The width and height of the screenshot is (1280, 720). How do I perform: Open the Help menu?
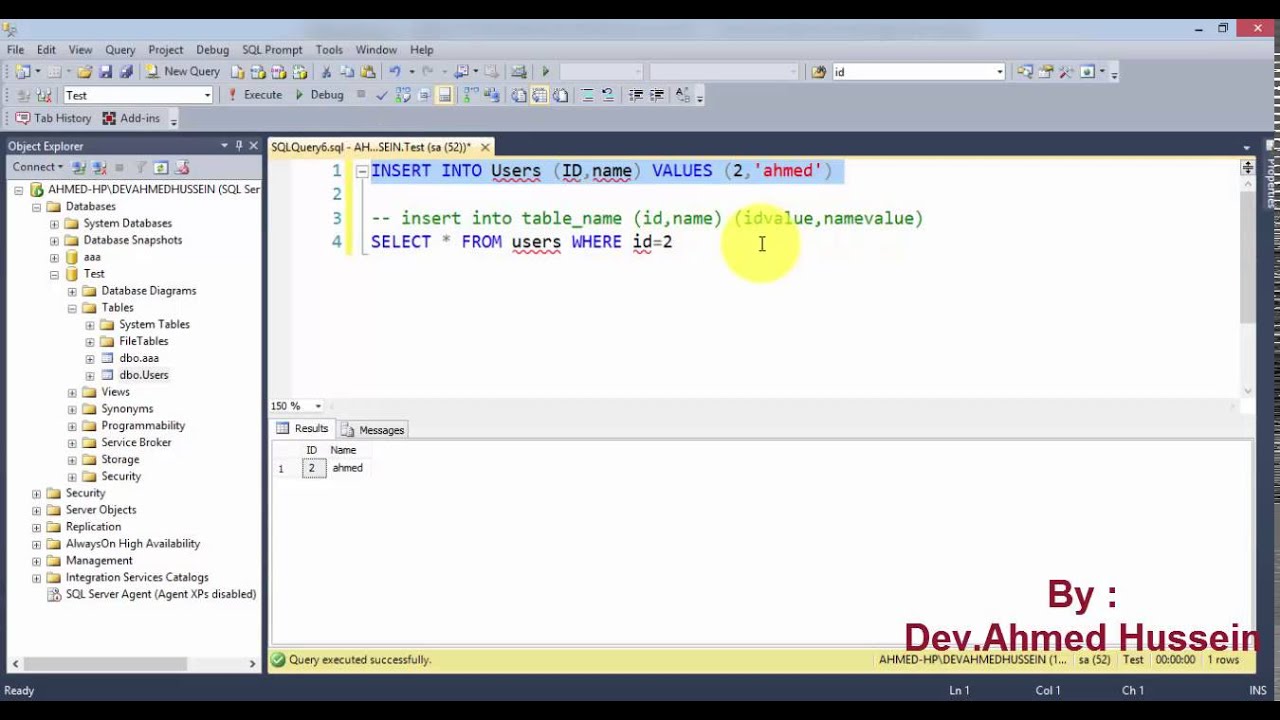[422, 49]
